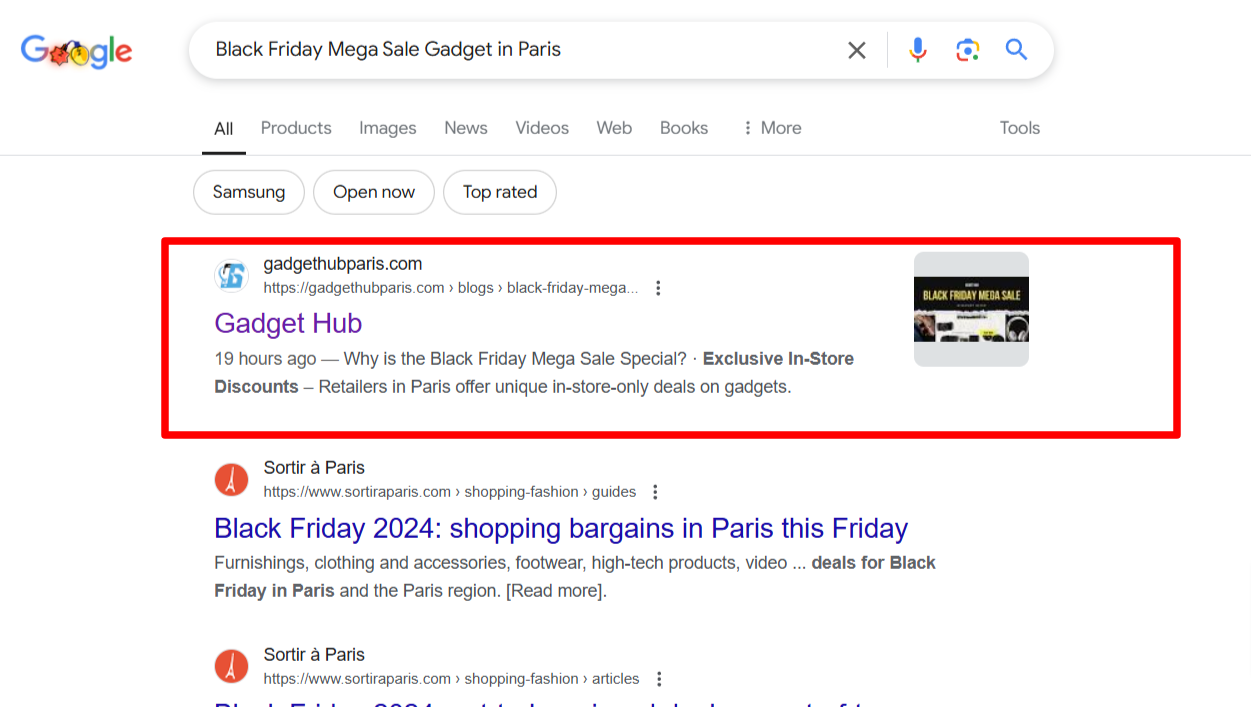The width and height of the screenshot is (1251, 707).
Task: Enable the Open now filter chip
Action: pyautogui.click(x=374, y=192)
